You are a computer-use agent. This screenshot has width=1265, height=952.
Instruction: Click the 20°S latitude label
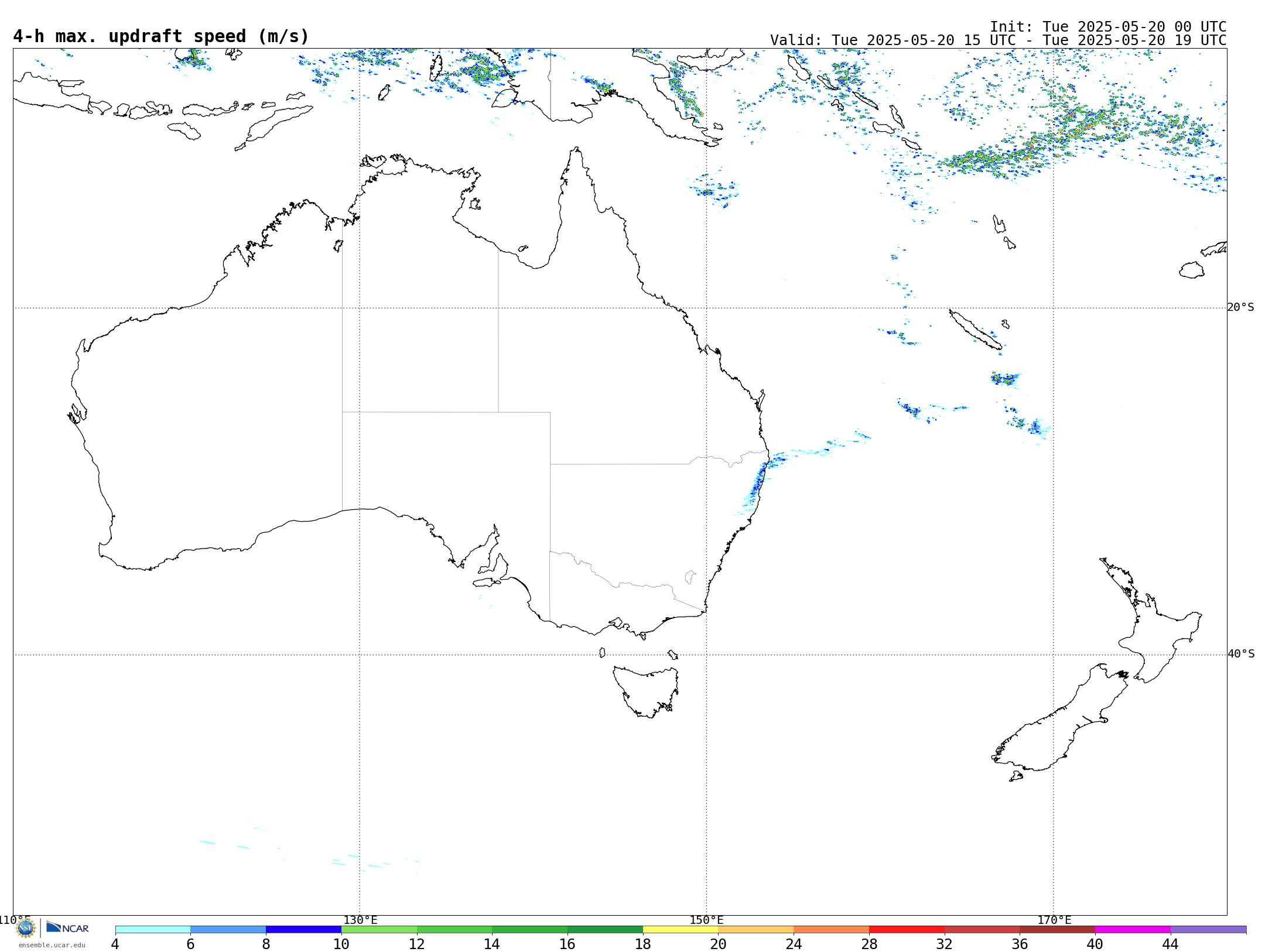1241,307
